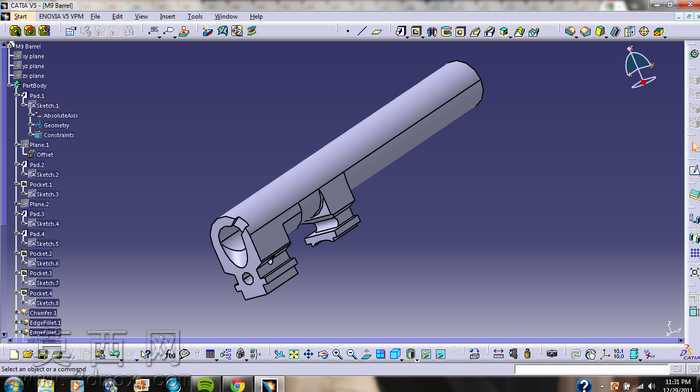Click the New document icon
700x392 pixels.
[x=14, y=354]
